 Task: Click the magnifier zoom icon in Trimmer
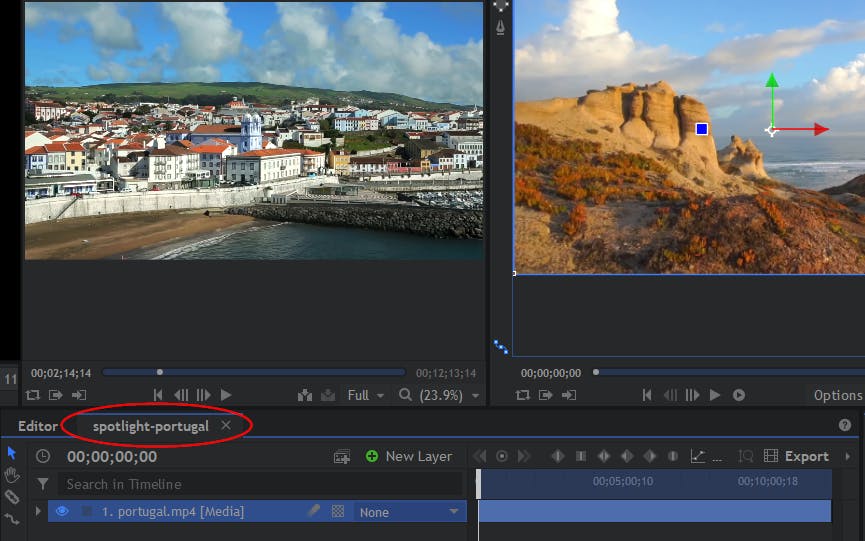click(405, 395)
